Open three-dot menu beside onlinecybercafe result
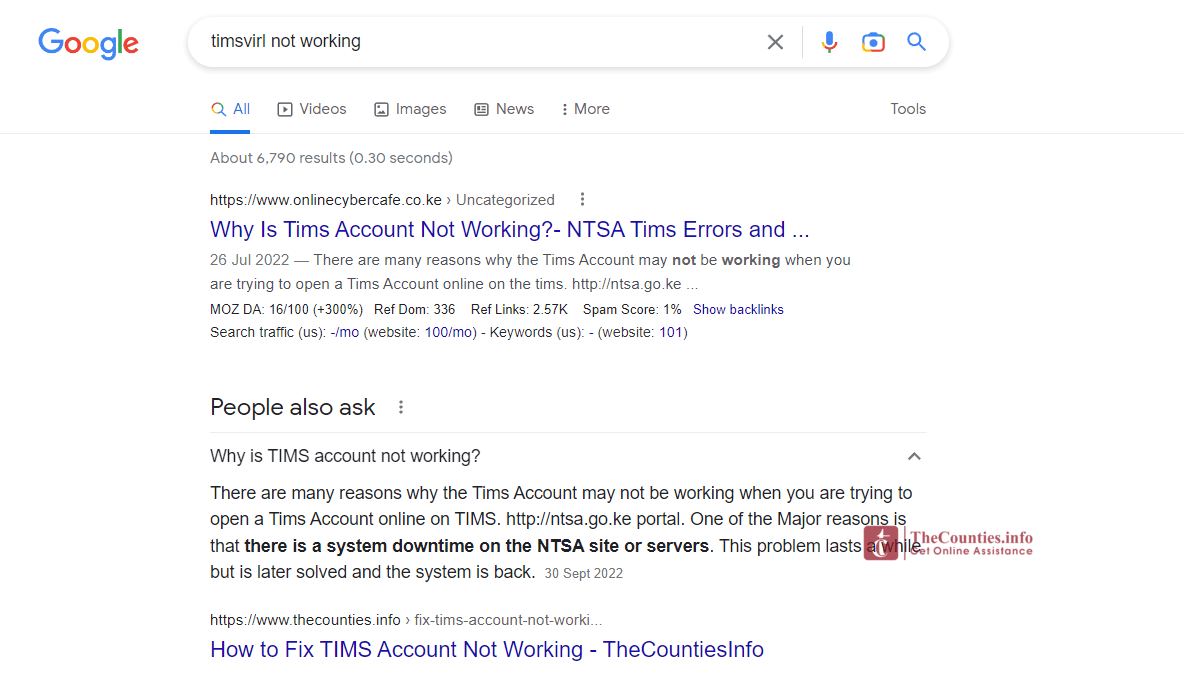Screen dimensions: 1184x697 pos(582,199)
